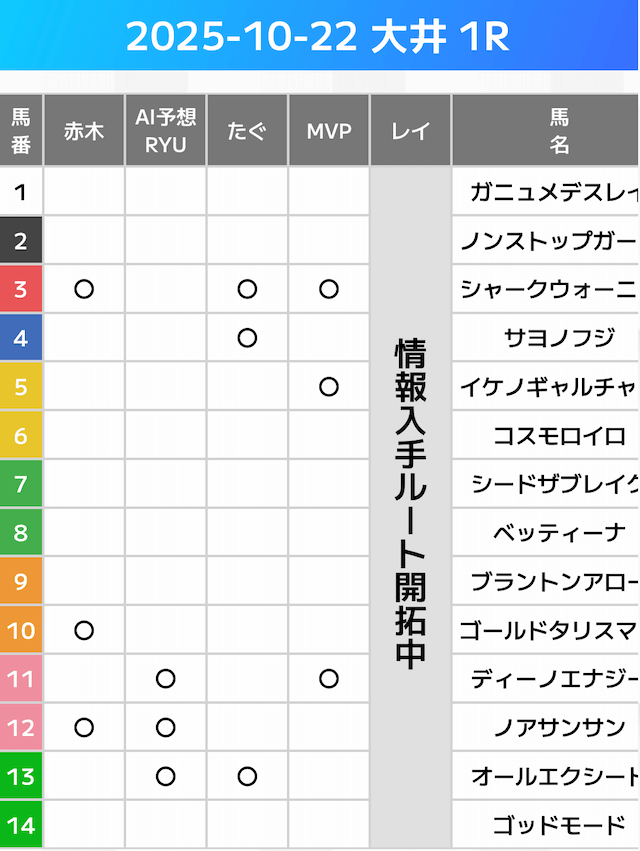Click the たぐ column header
Viewport: 640px width, 851px height.
[x=247, y=131]
